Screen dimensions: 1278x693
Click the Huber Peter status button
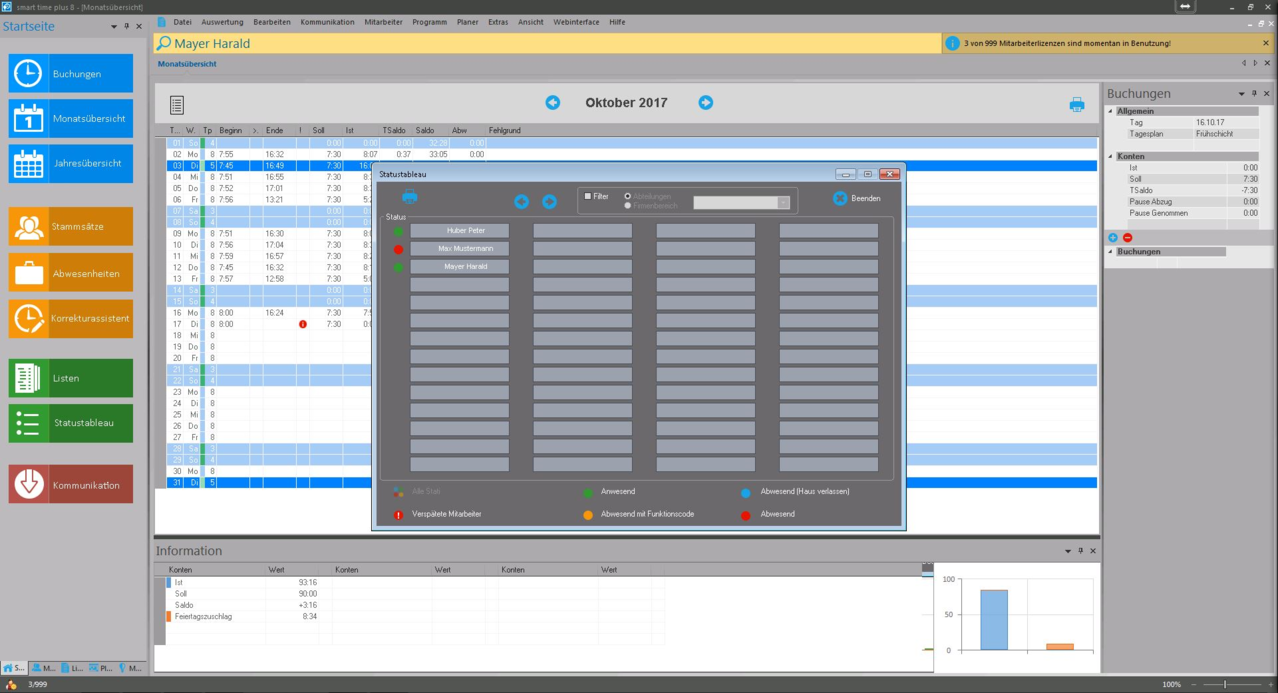pos(459,230)
